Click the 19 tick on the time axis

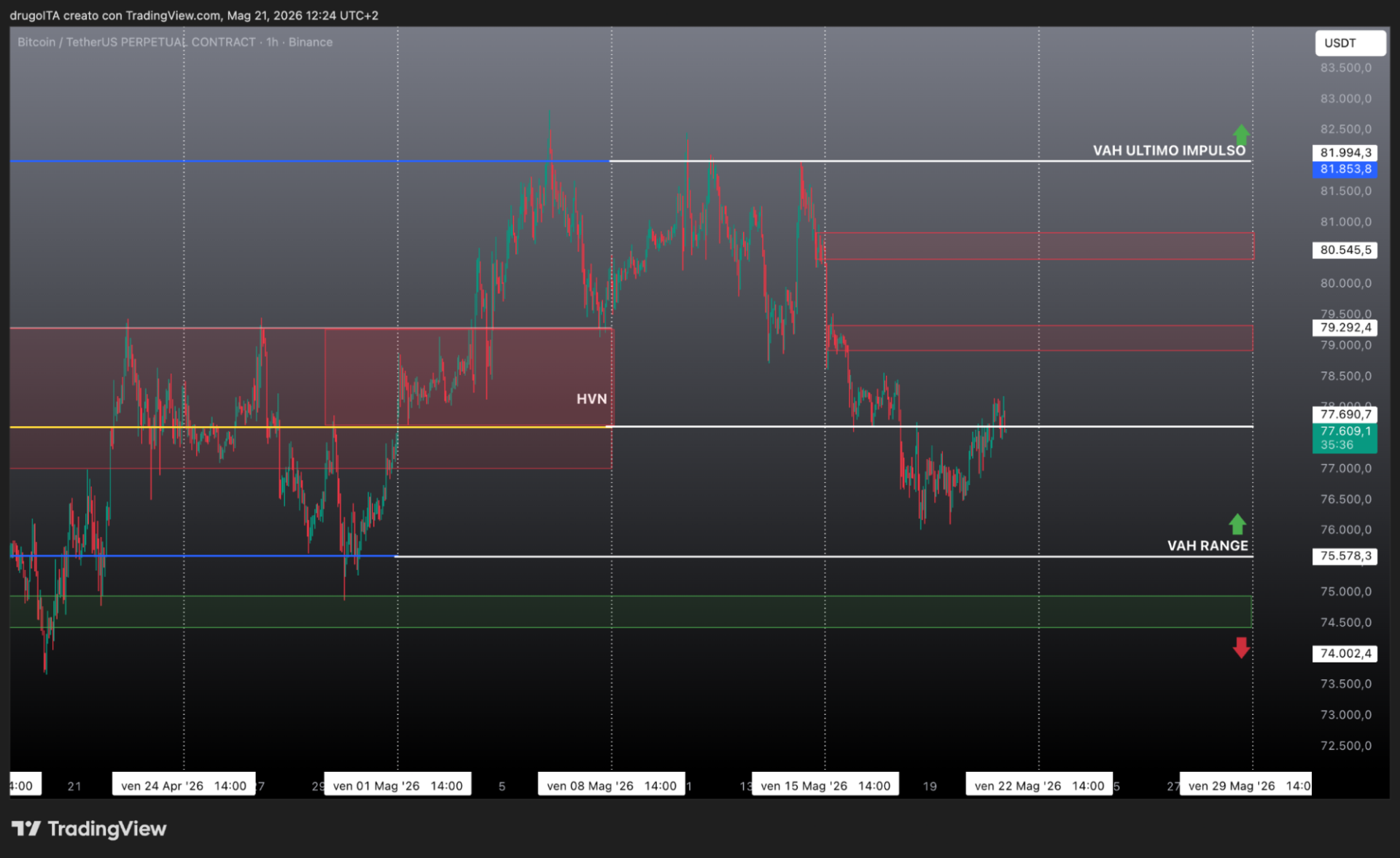pos(930,786)
